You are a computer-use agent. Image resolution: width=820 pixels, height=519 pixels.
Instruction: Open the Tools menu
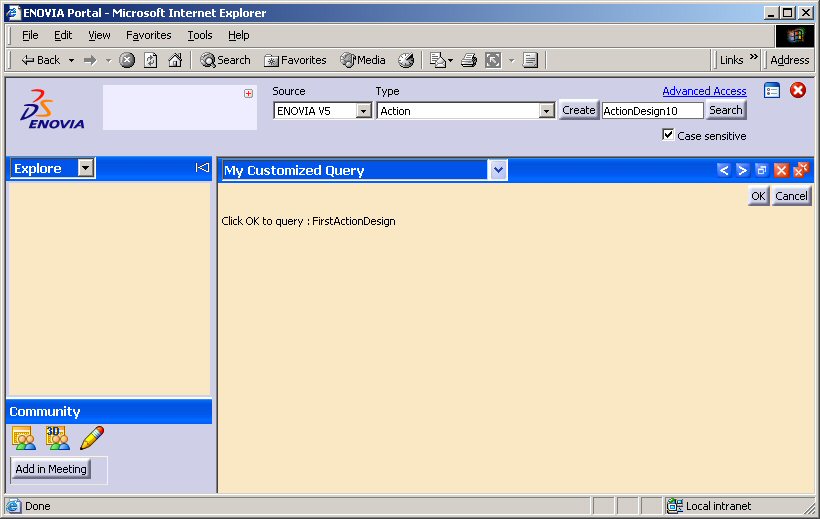click(x=200, y=35)
